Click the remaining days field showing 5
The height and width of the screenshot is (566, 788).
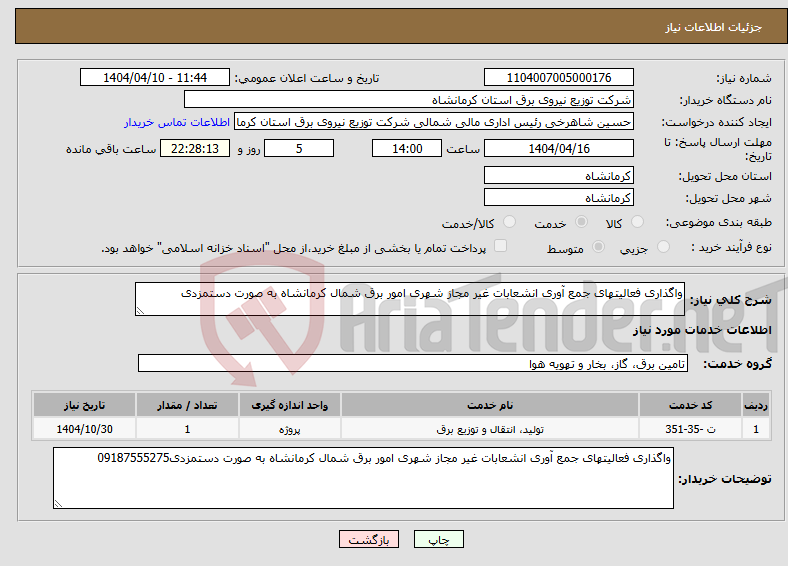pos(299,148)
